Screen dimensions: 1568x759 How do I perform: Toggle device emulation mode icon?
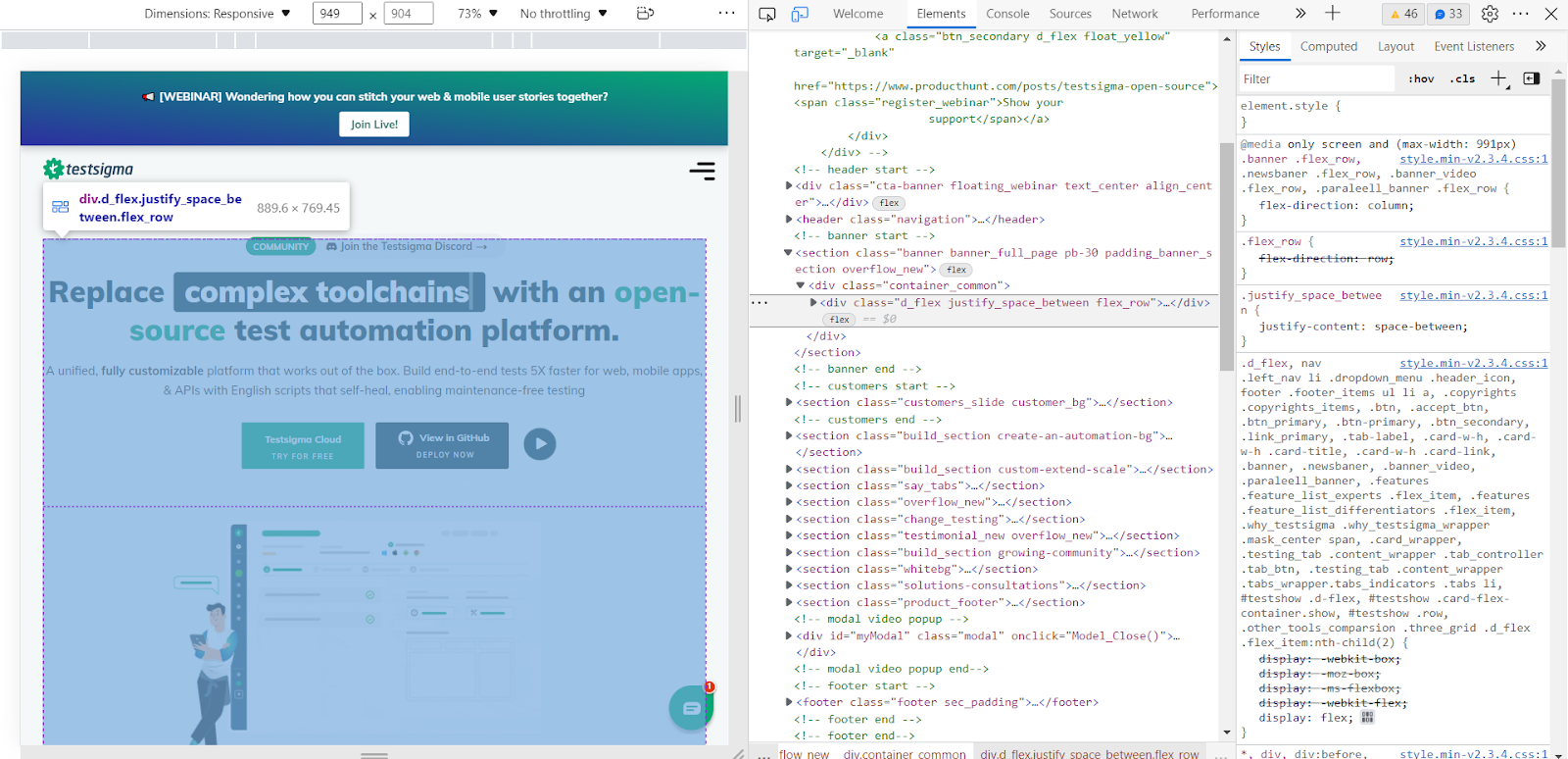coord(800,14)
